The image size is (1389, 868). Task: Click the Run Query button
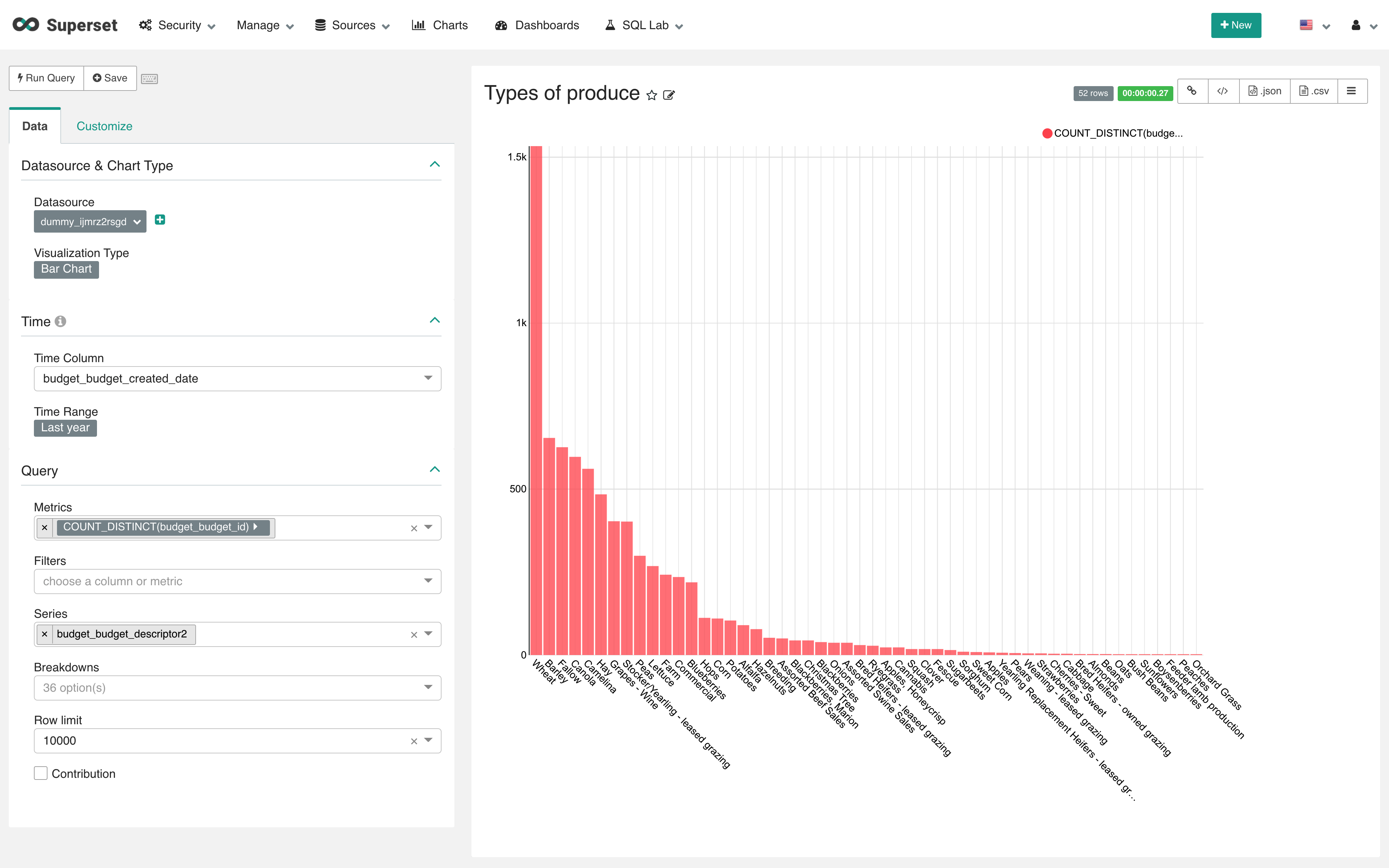[x=46, y=78]
